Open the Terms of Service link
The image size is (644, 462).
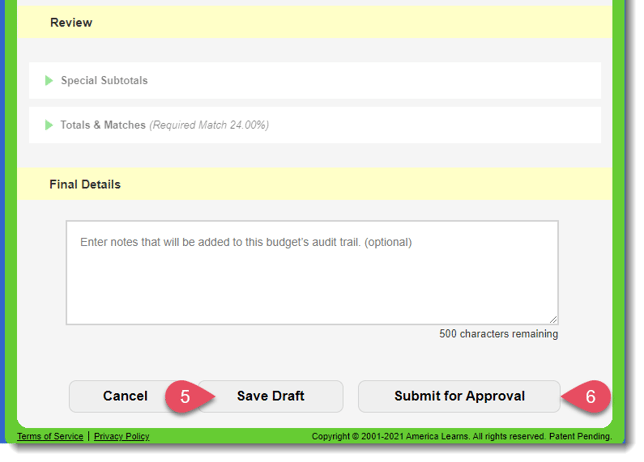pos(50,436)
